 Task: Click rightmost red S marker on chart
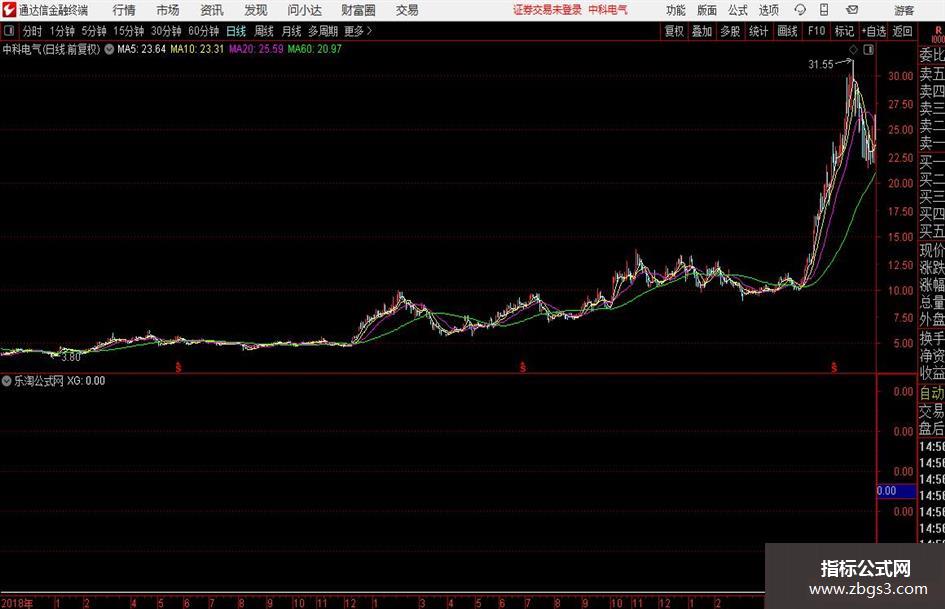834,367
